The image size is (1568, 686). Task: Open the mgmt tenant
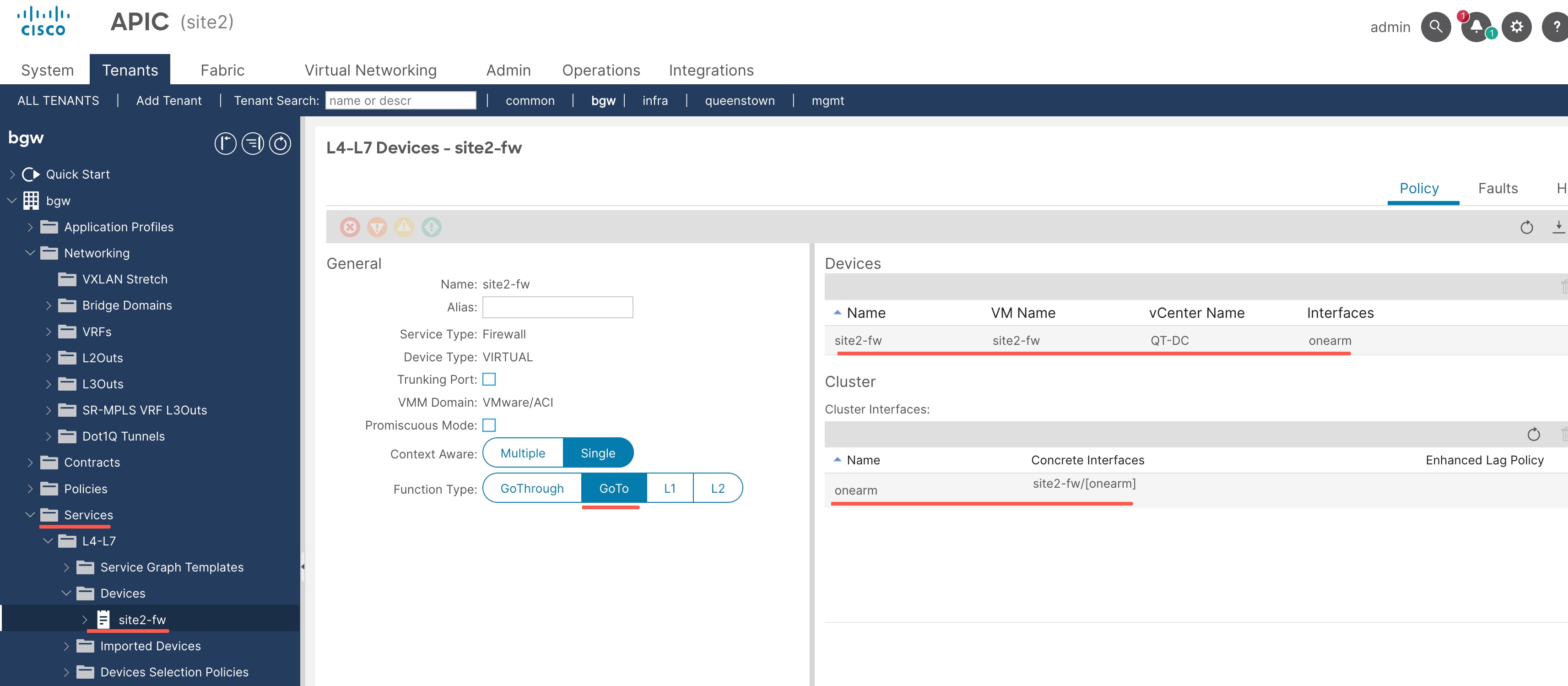(827, 101)
